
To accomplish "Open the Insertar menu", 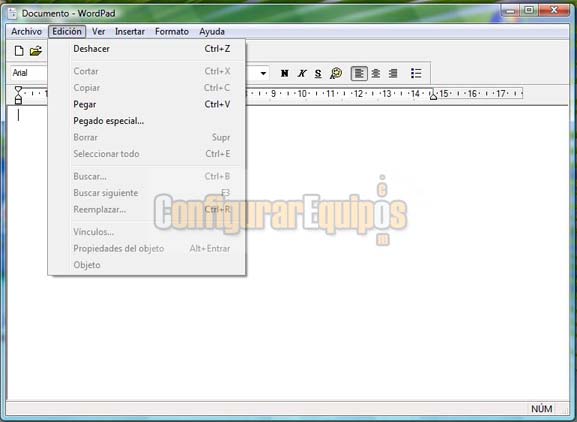I will 130,32.
